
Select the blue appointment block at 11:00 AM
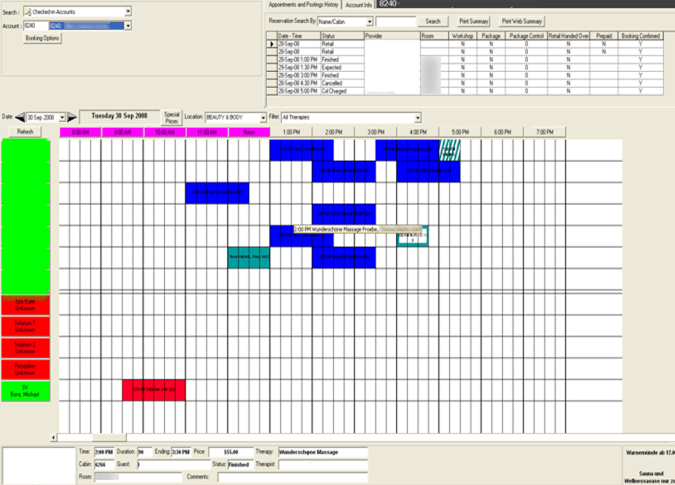click(217, 193)
